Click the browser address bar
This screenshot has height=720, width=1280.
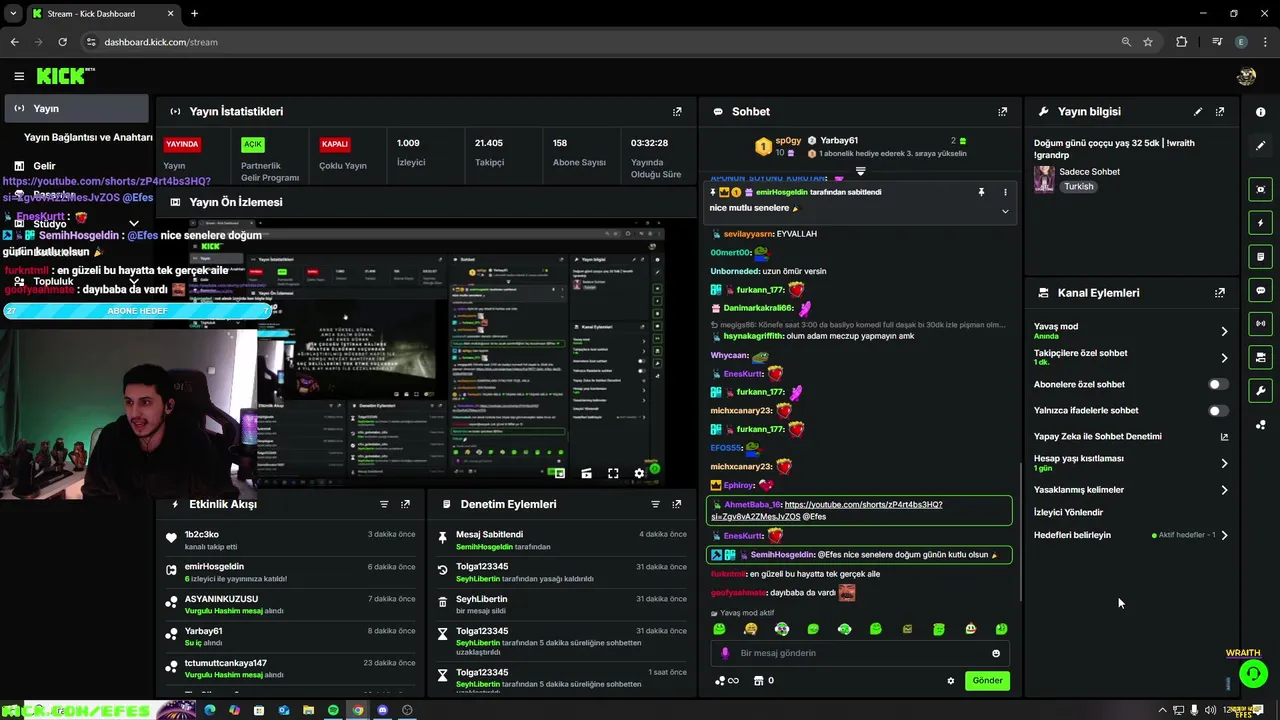pos(600,42)
